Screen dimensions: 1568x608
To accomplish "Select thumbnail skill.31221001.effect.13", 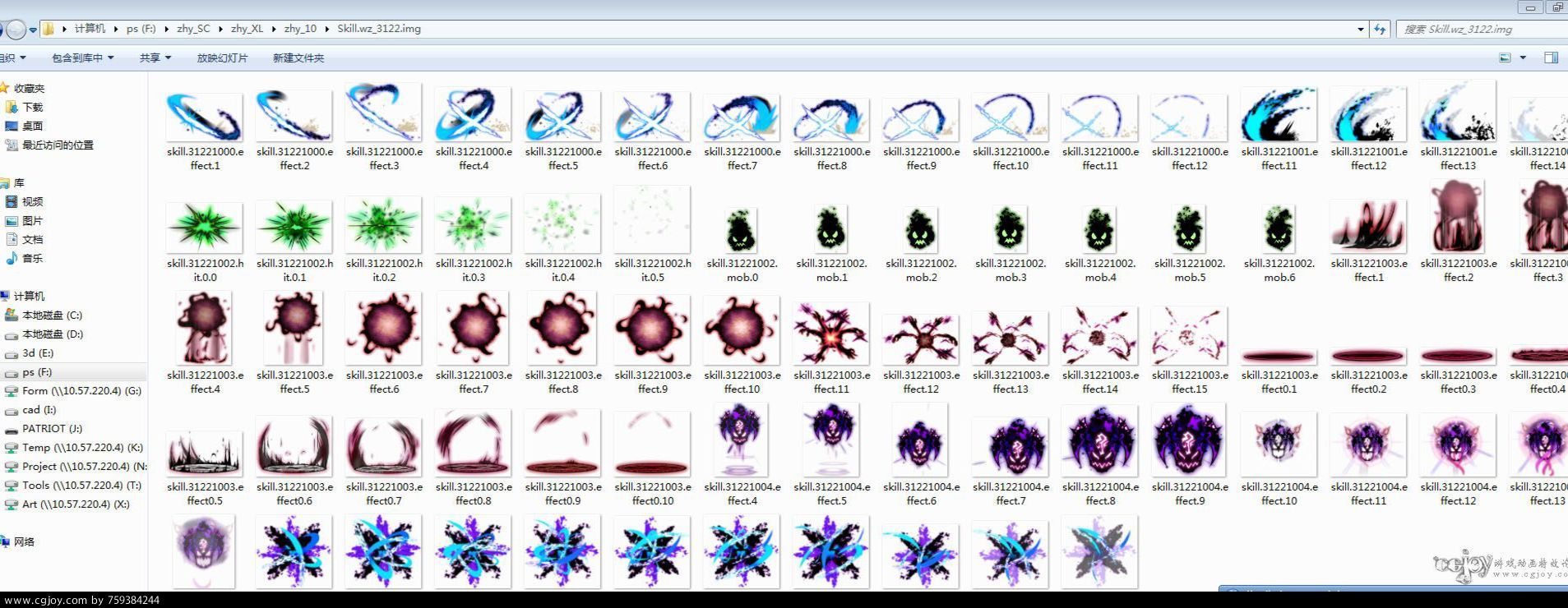I will [x=1459, y=112].
